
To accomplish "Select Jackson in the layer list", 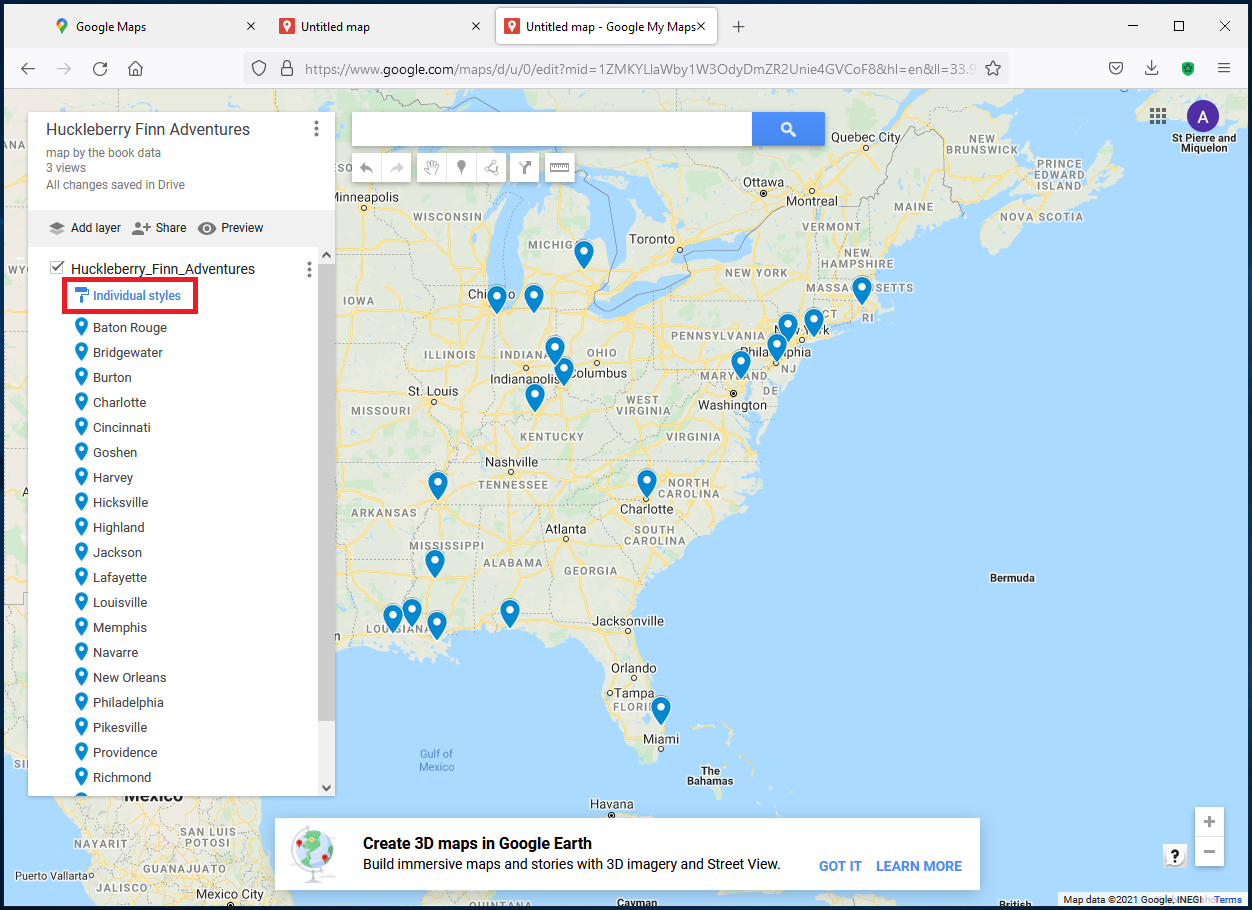I will pyautogui.click(x=117, y=552).
